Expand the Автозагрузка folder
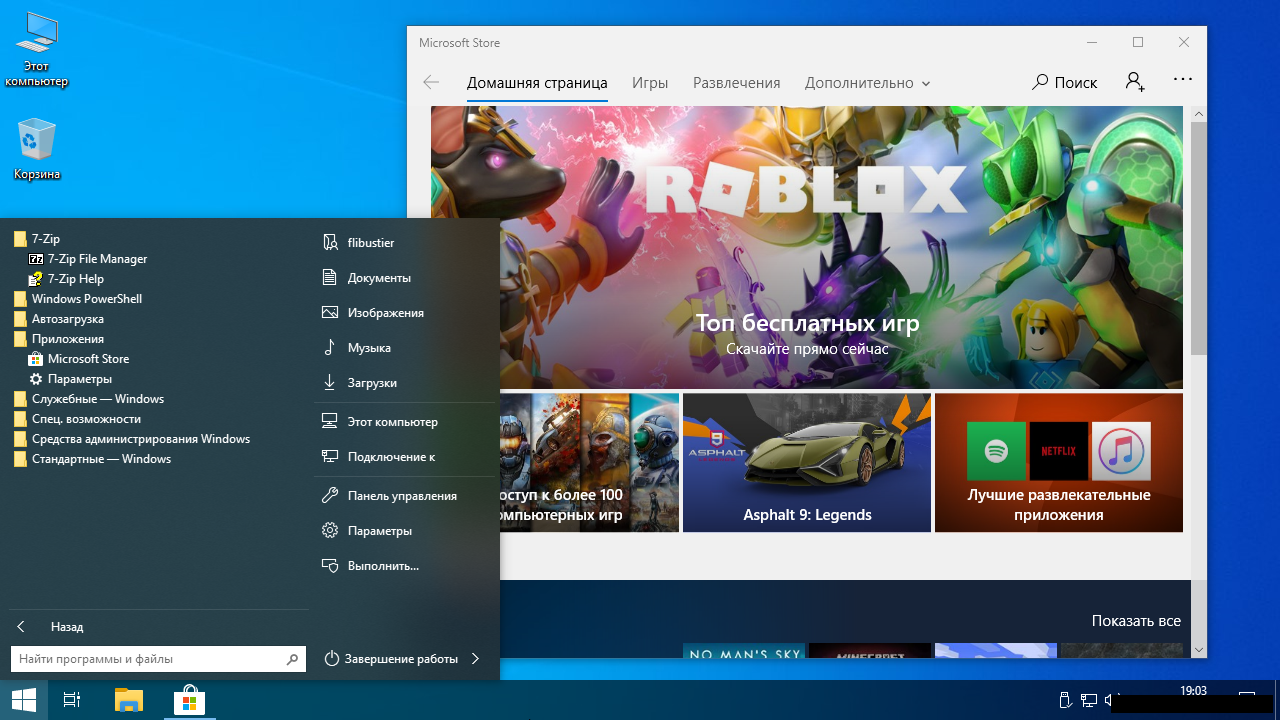 click(59, 319)
